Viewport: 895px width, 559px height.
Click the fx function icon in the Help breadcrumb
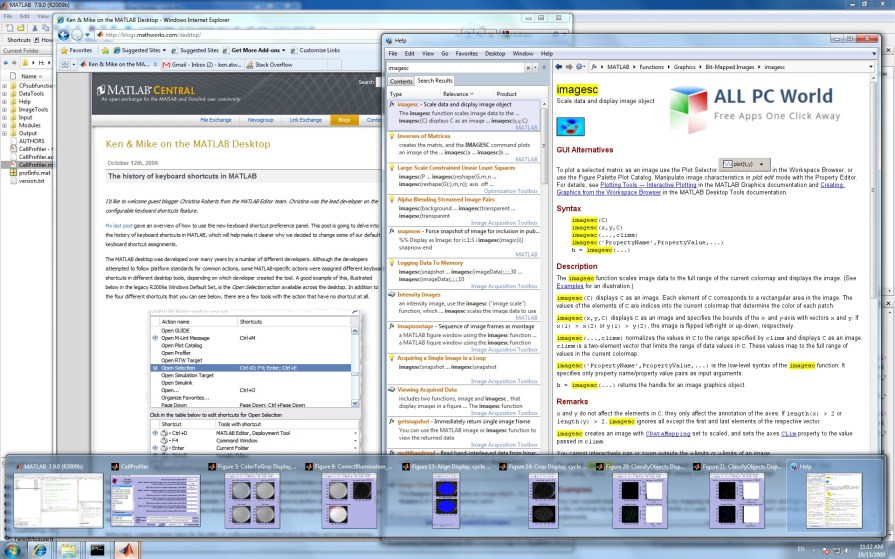594,67
